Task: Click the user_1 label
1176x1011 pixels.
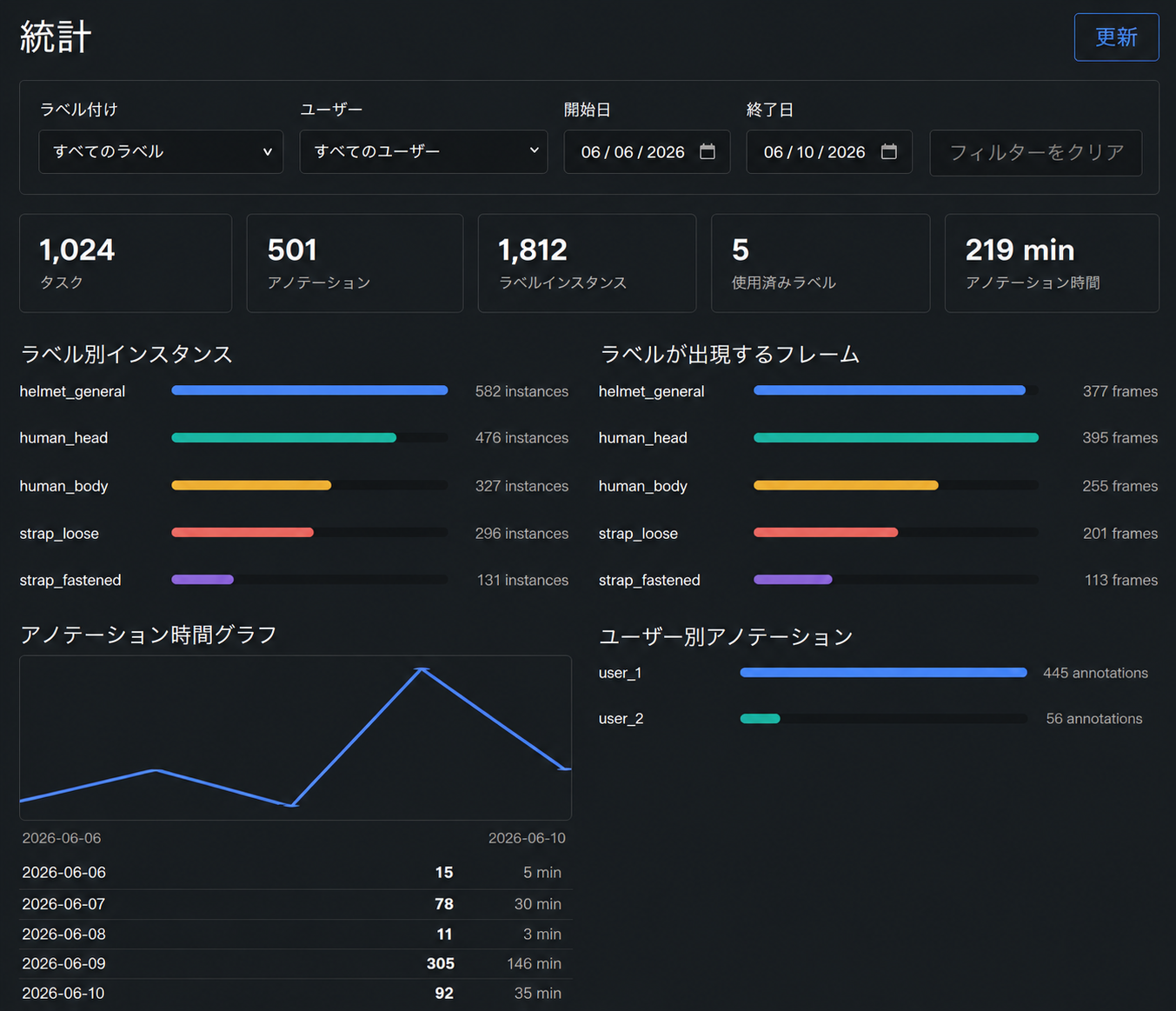Action: click(621, 673)
